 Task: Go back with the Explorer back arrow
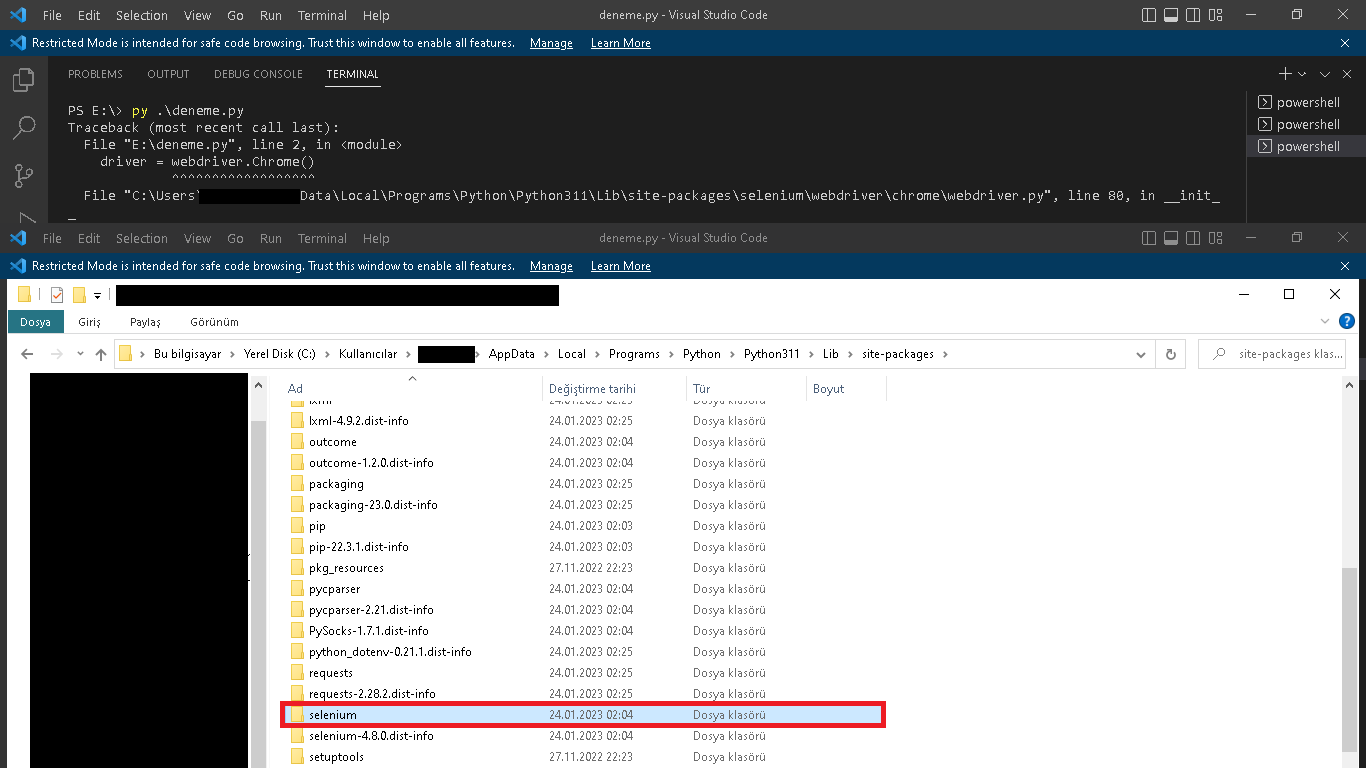point(27,354)
